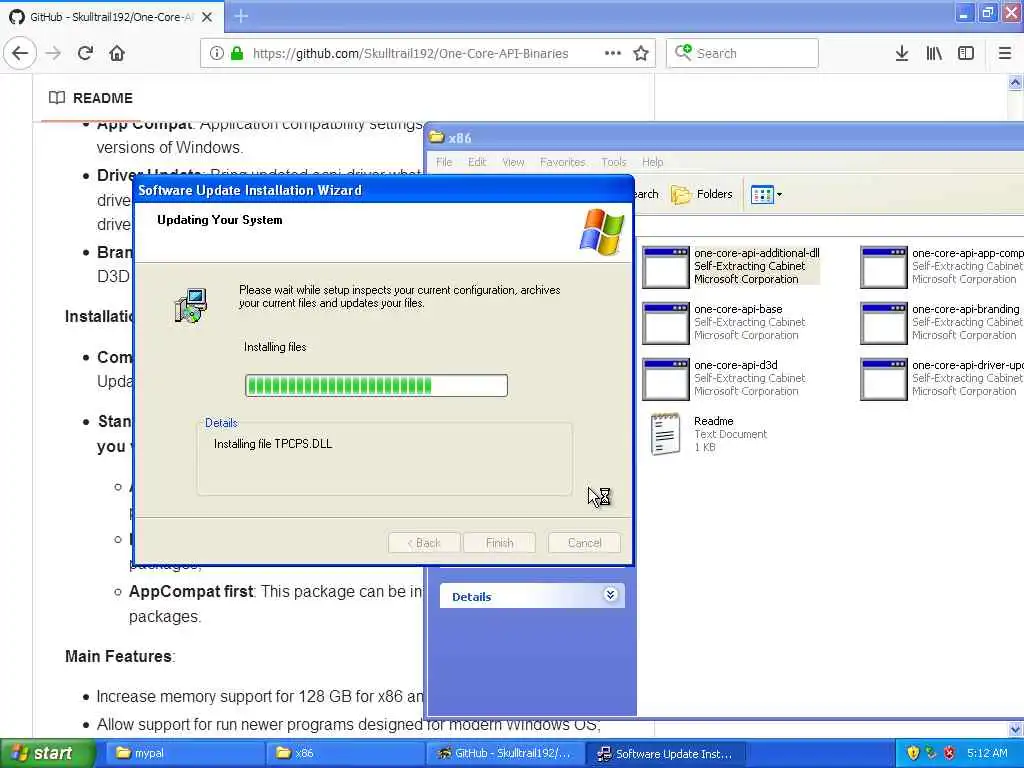1024x768 pixels.
Task: Select one-core-api-driver-update cabinet icon
Action: coord(884,379)
